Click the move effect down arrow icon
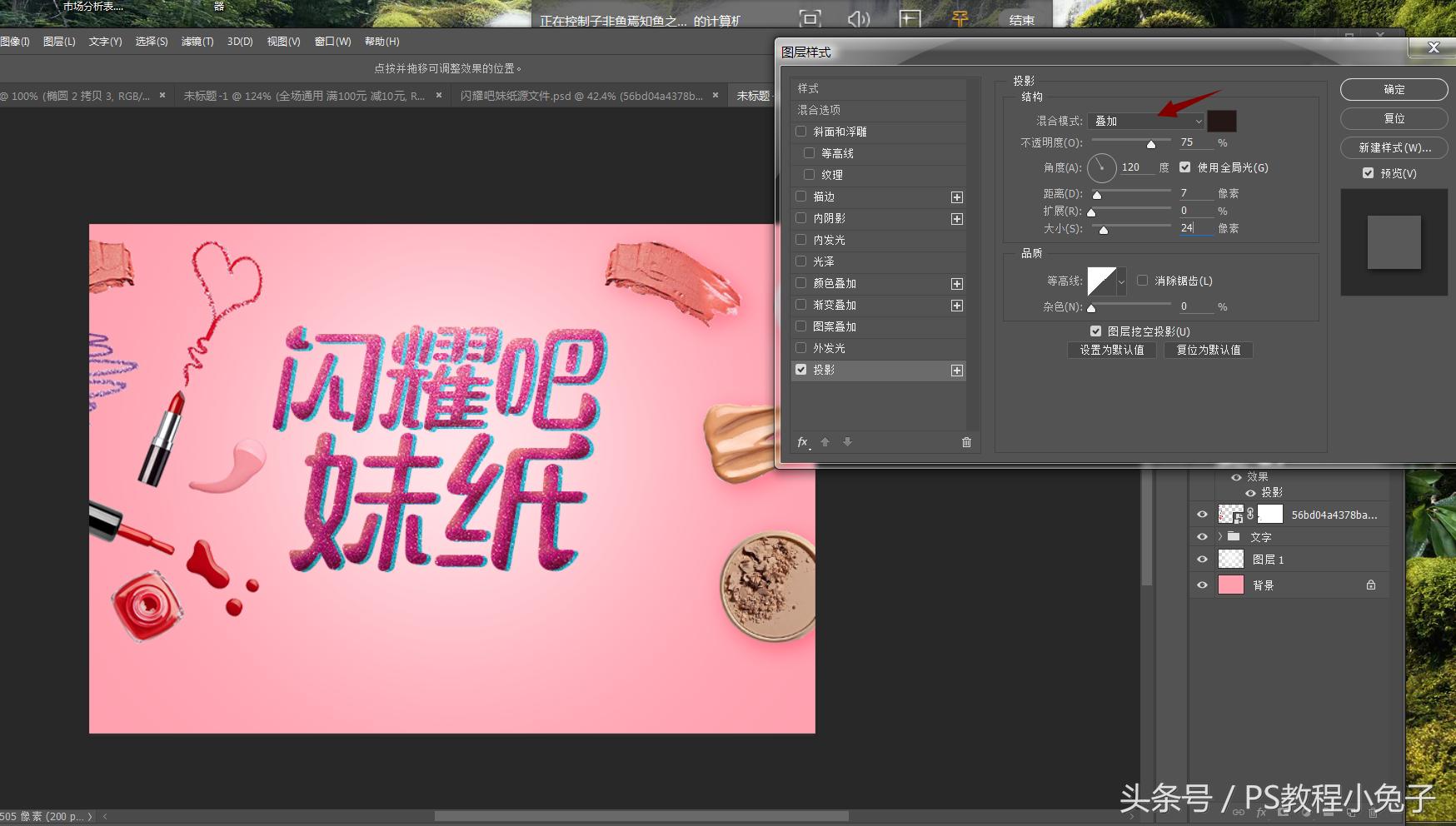This screenshot has width=1456, height=826. coord(847,442)
